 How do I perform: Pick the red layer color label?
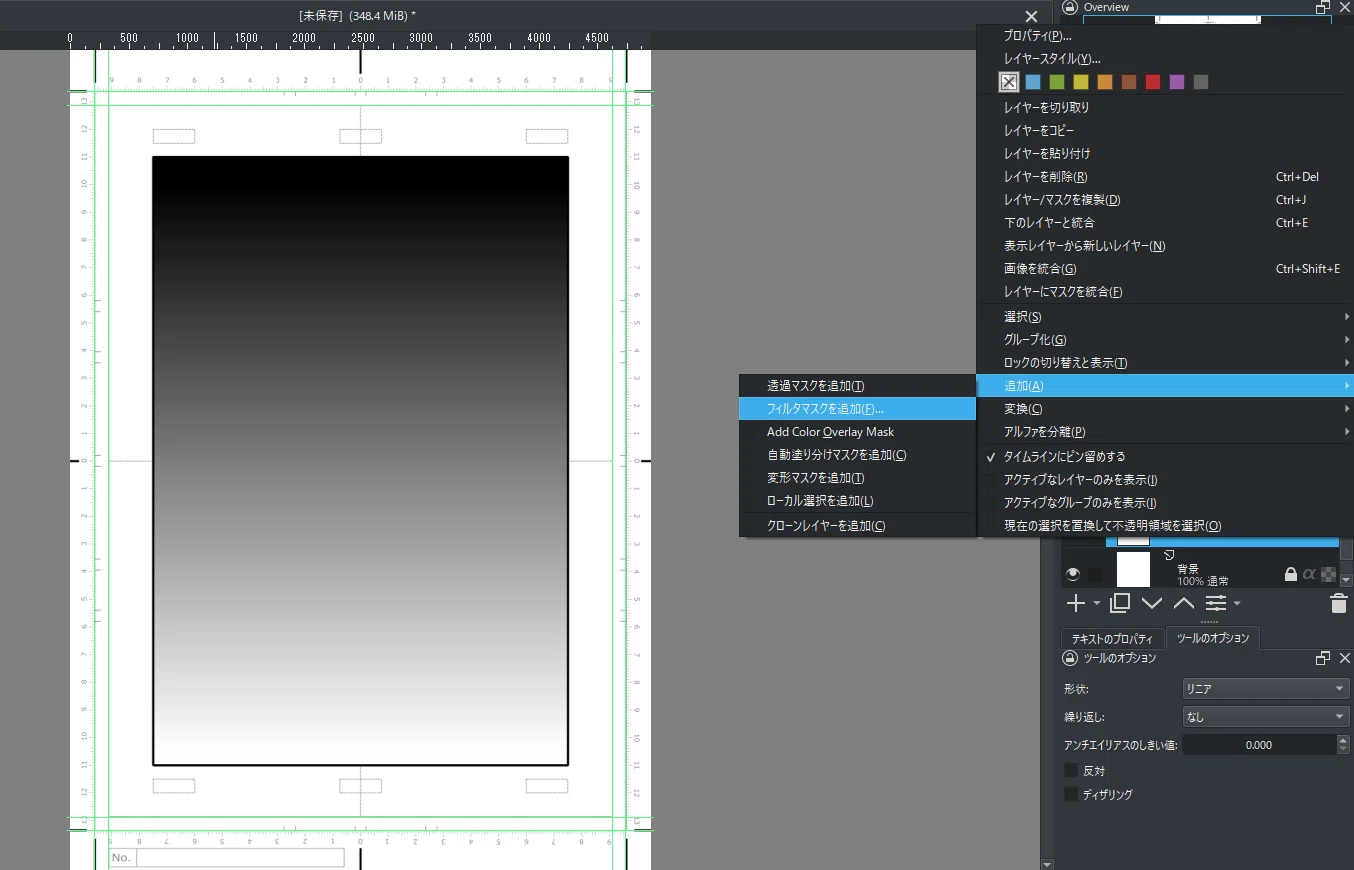point(1153,82)
